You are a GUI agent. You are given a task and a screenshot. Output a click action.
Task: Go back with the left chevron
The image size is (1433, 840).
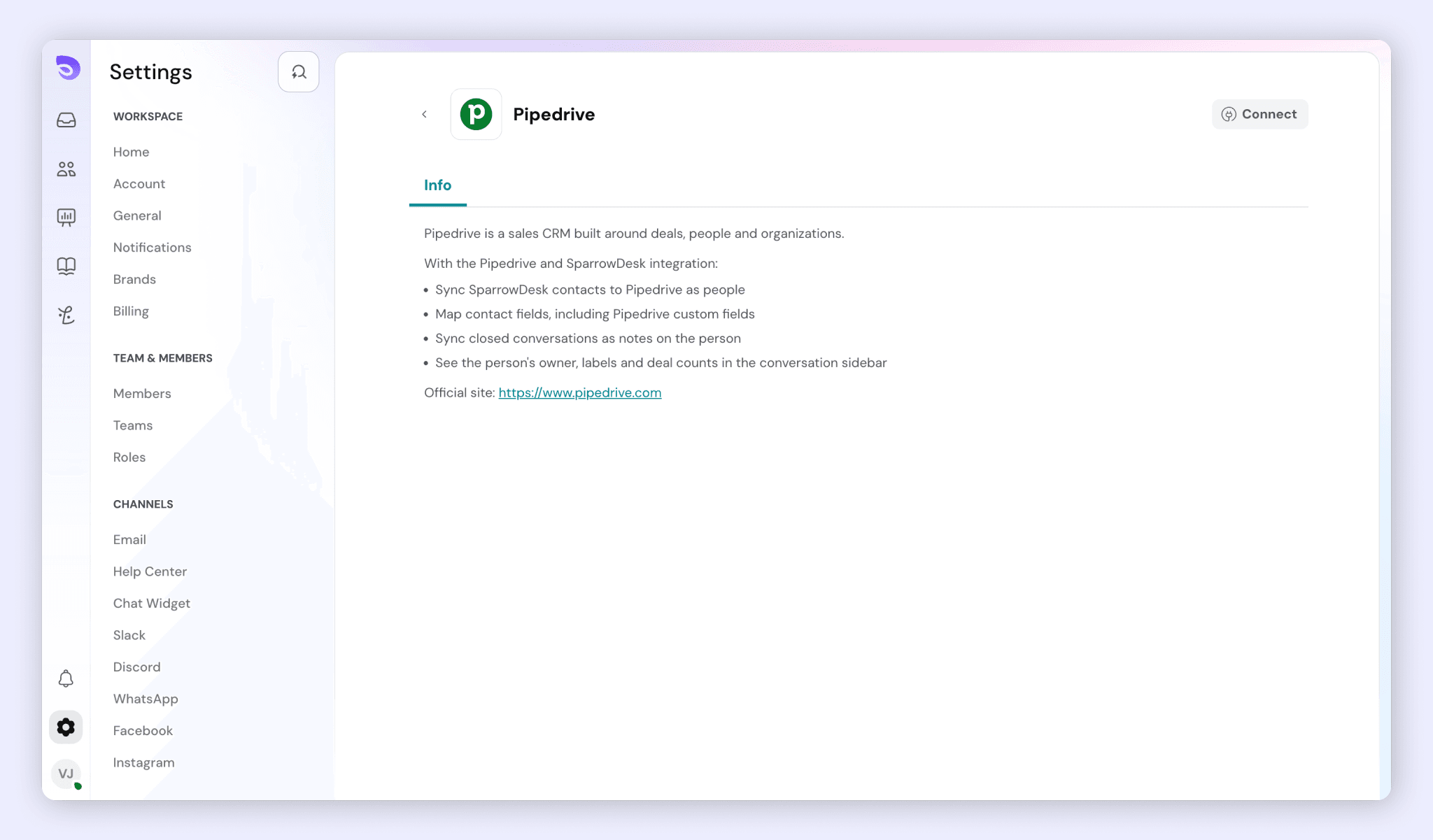pos(424,114)
